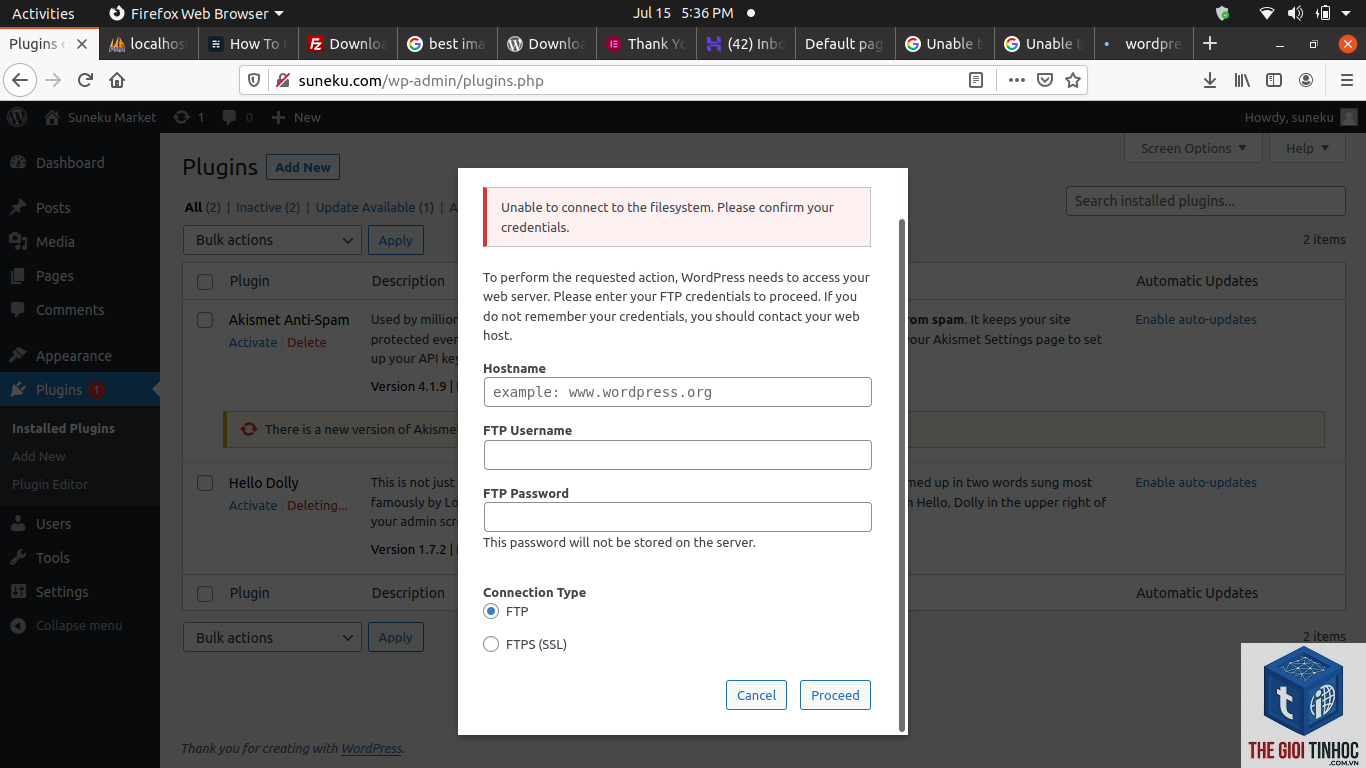
Task: Select the FTP connection type radio
Action: click(x=491, y=611)
